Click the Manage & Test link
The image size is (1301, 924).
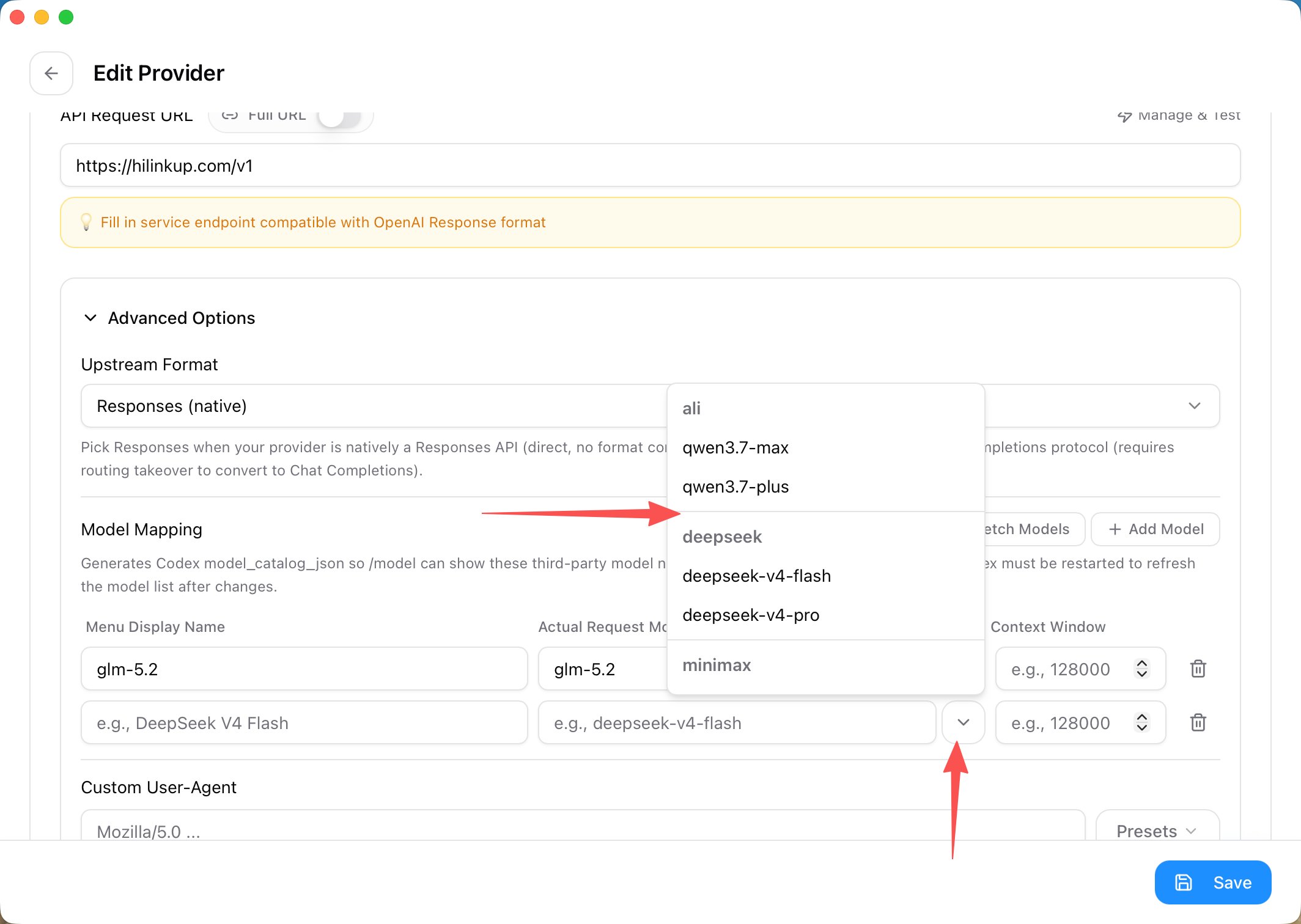tap(1179, 116)
